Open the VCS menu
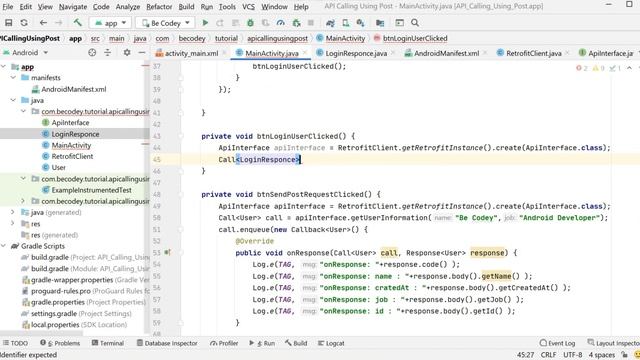The image size is (640, 360). point(249,7)
